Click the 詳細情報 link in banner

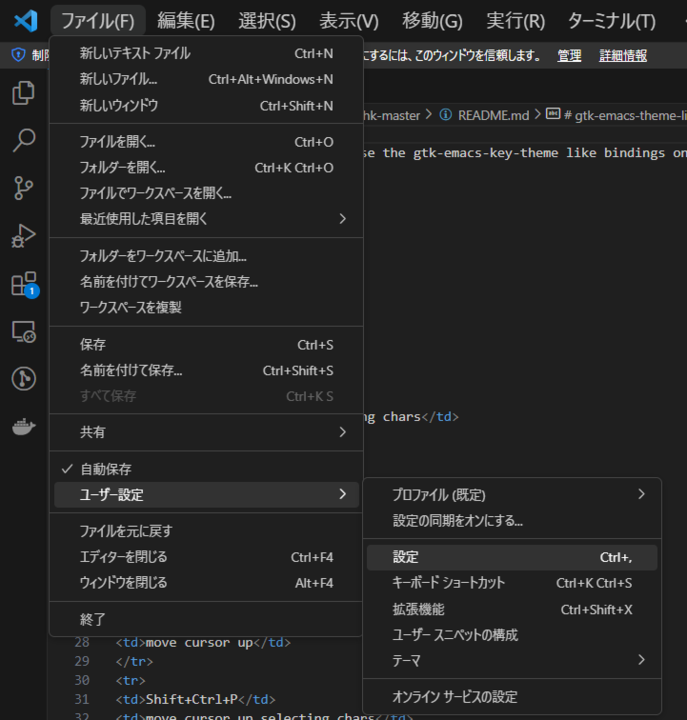click(623, 56)
